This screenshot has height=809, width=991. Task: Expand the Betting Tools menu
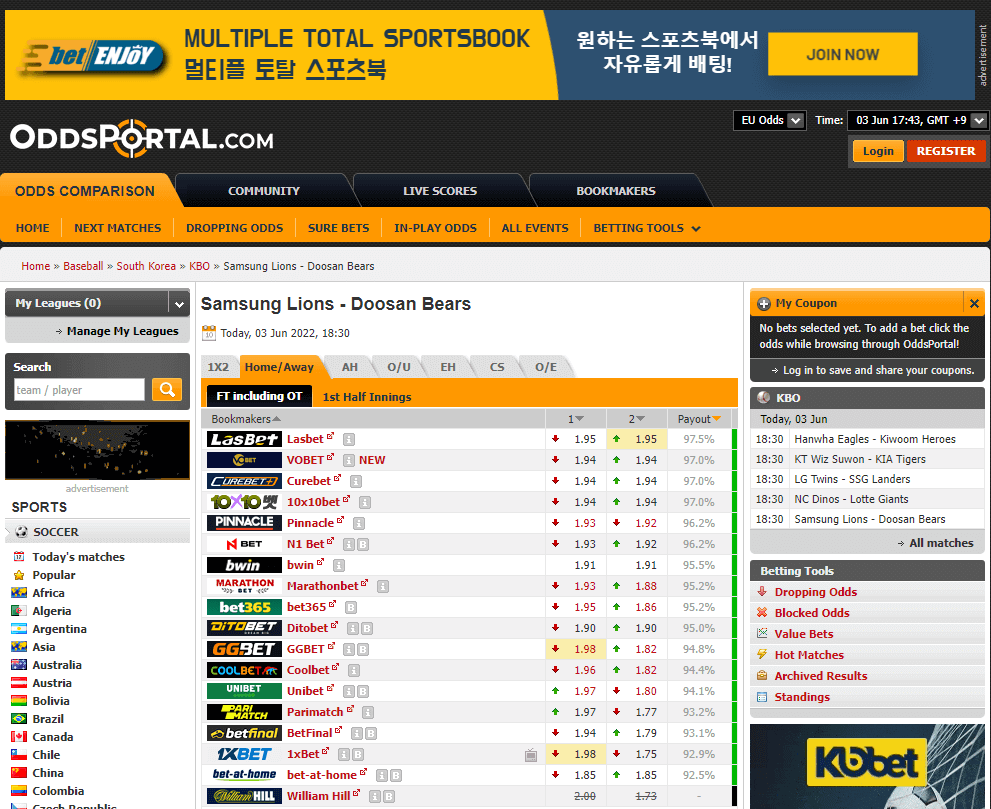pos(647,228)
